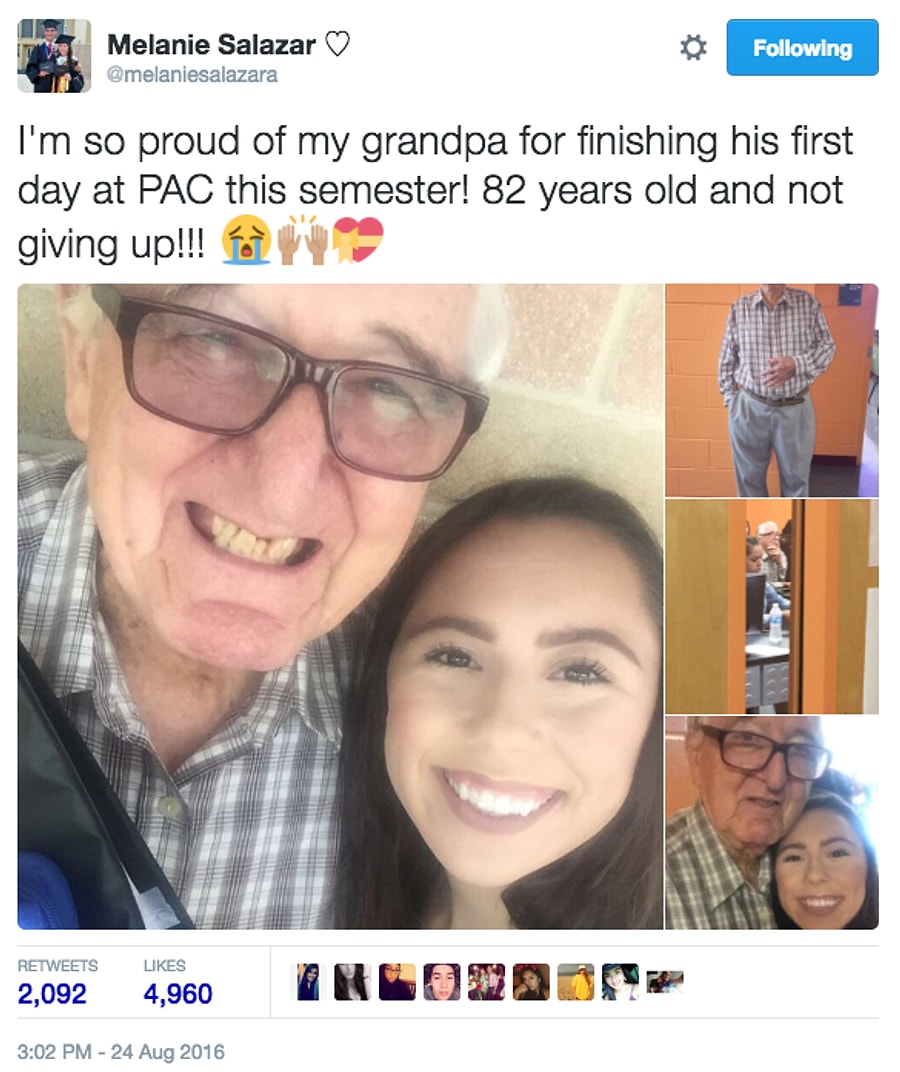Open the third liker's avatar

coord(396,982)
